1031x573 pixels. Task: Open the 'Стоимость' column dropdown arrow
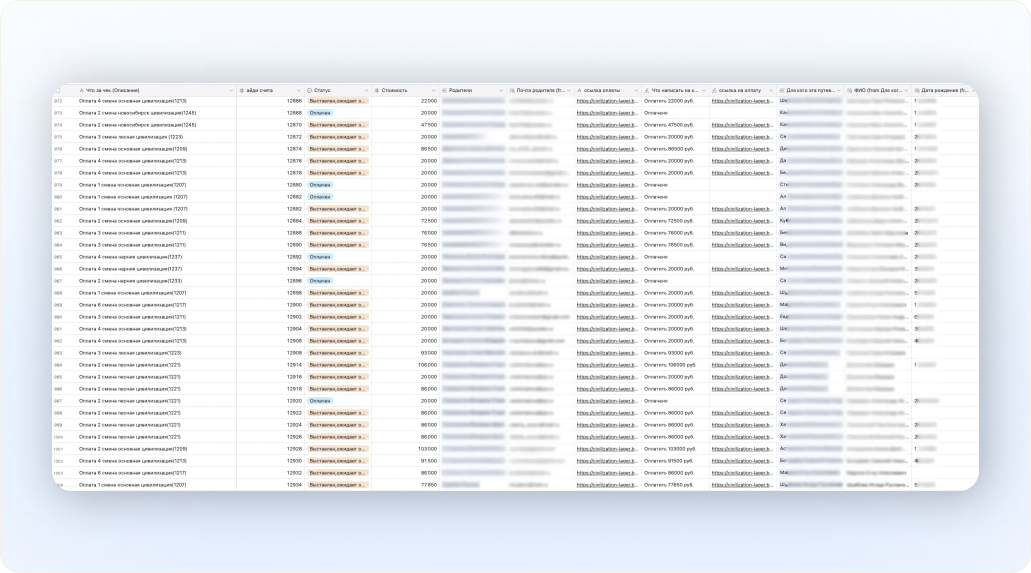click(x=433, y=91)
